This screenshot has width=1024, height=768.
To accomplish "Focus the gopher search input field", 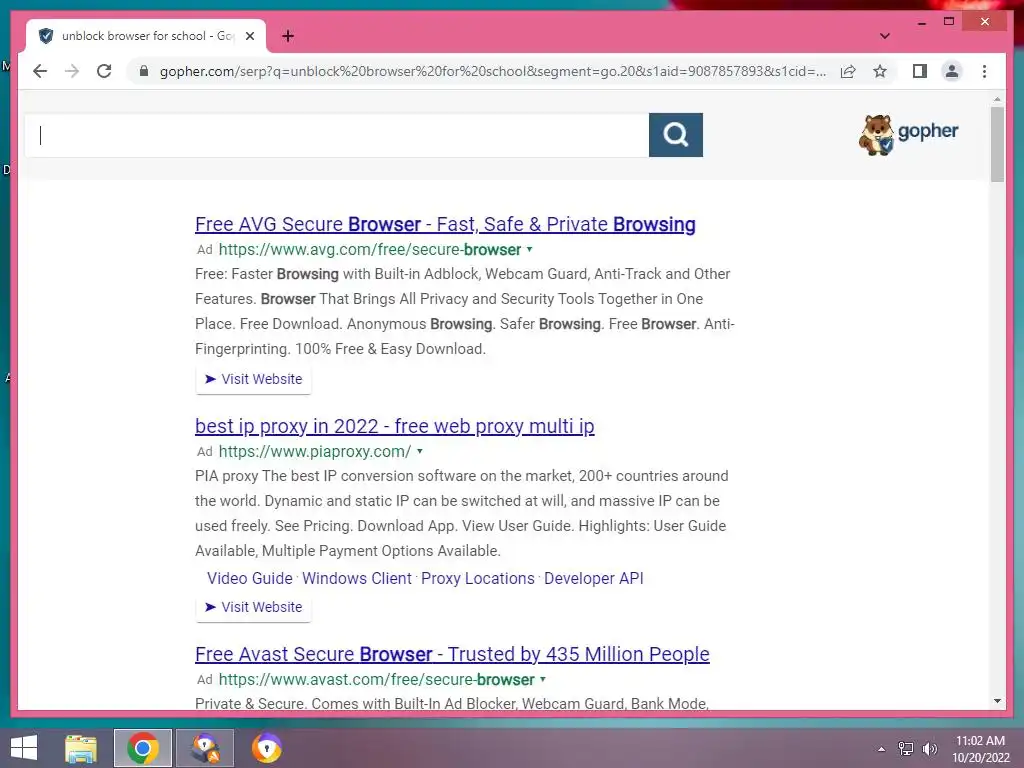I will tap(337, 135).
